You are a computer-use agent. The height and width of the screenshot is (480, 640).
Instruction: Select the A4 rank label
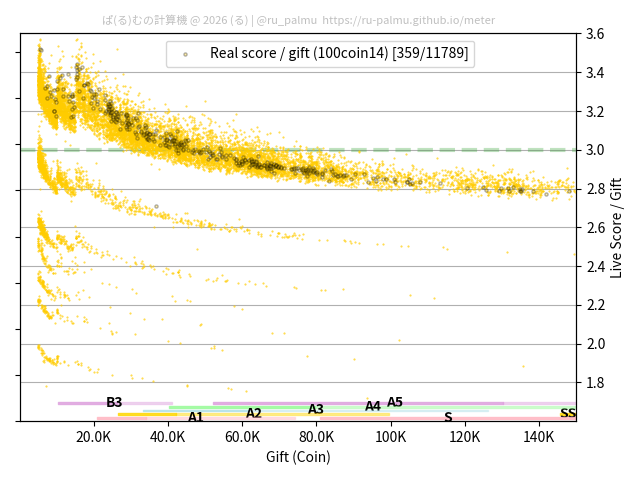373,406
